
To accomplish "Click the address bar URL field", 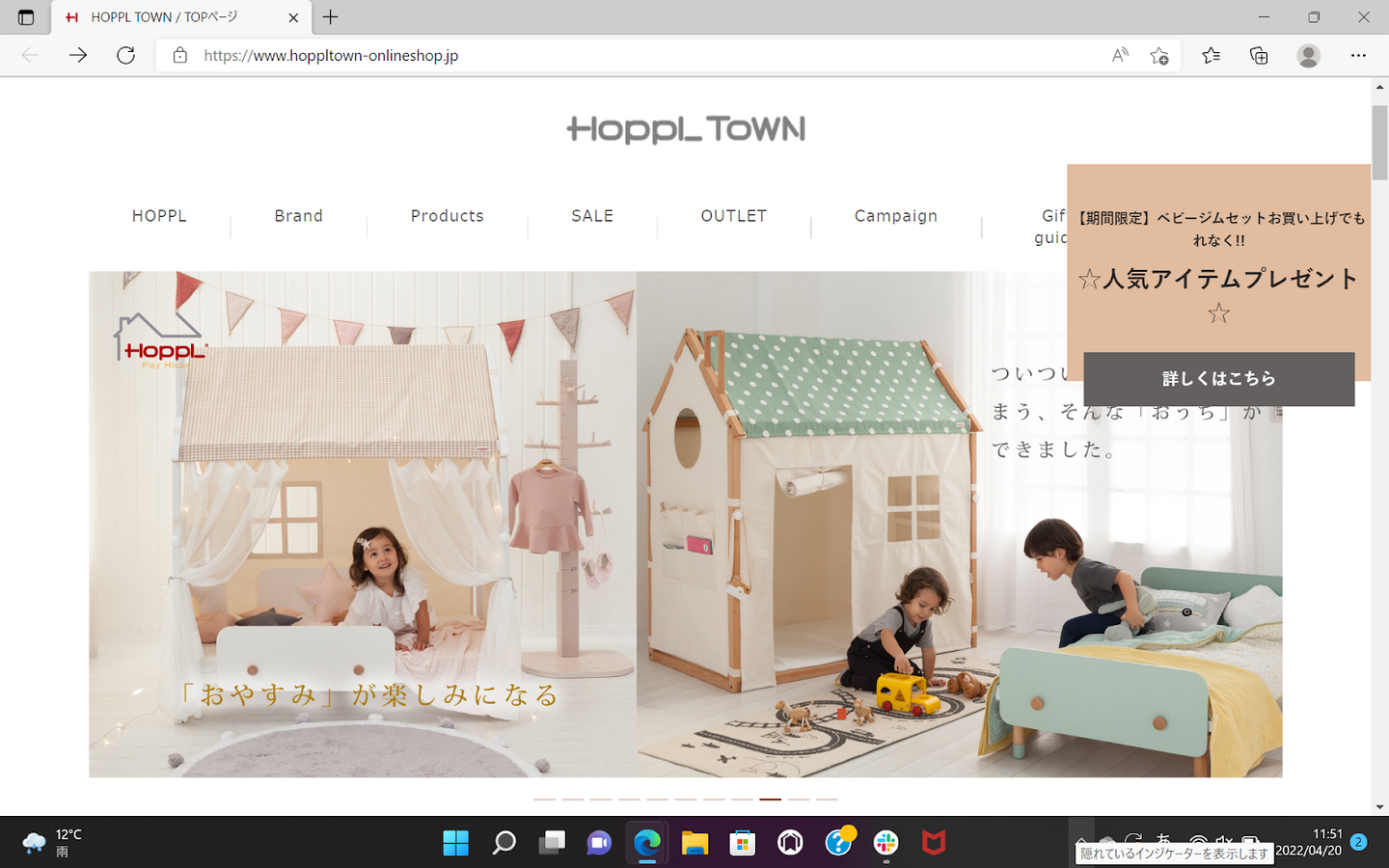I will pyautogui.click(x=637, y=55).
